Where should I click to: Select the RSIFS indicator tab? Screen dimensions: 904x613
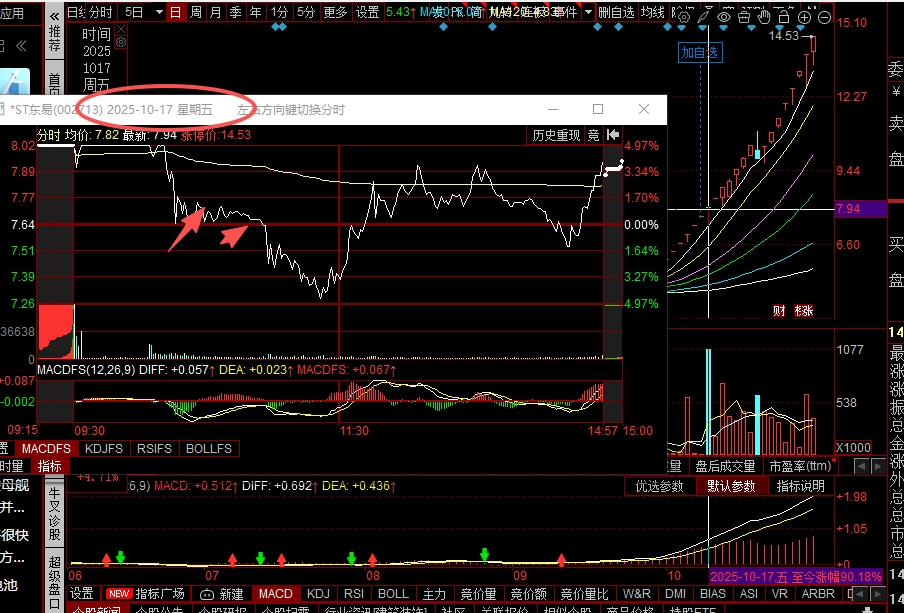154,449
